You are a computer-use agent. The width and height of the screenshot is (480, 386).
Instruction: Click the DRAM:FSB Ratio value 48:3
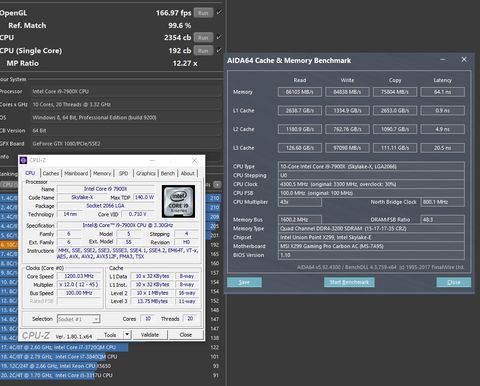point(442,220)
